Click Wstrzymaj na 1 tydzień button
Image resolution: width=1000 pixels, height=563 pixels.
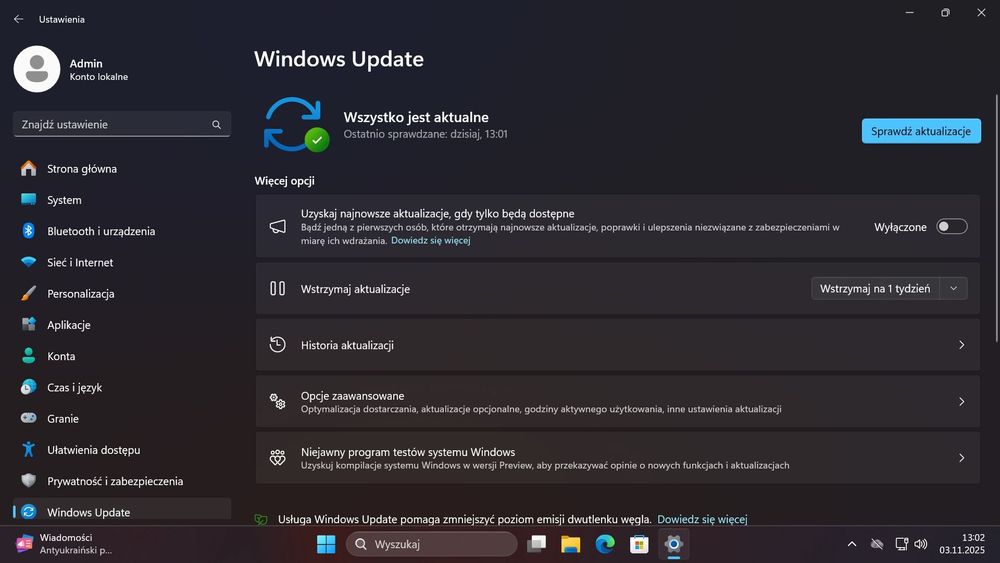point(875,289)
